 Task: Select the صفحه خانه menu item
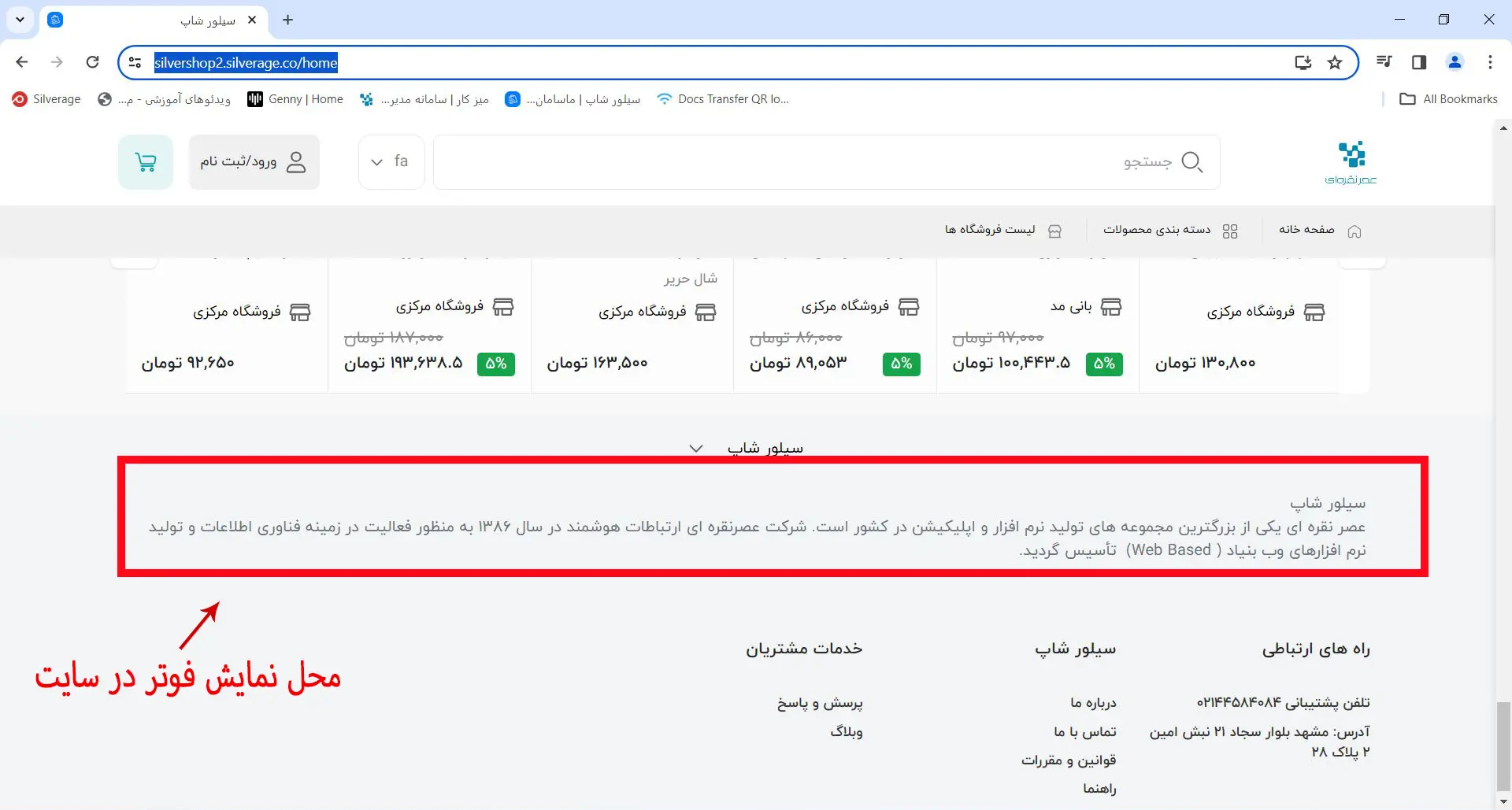[x=1320, y=230]
